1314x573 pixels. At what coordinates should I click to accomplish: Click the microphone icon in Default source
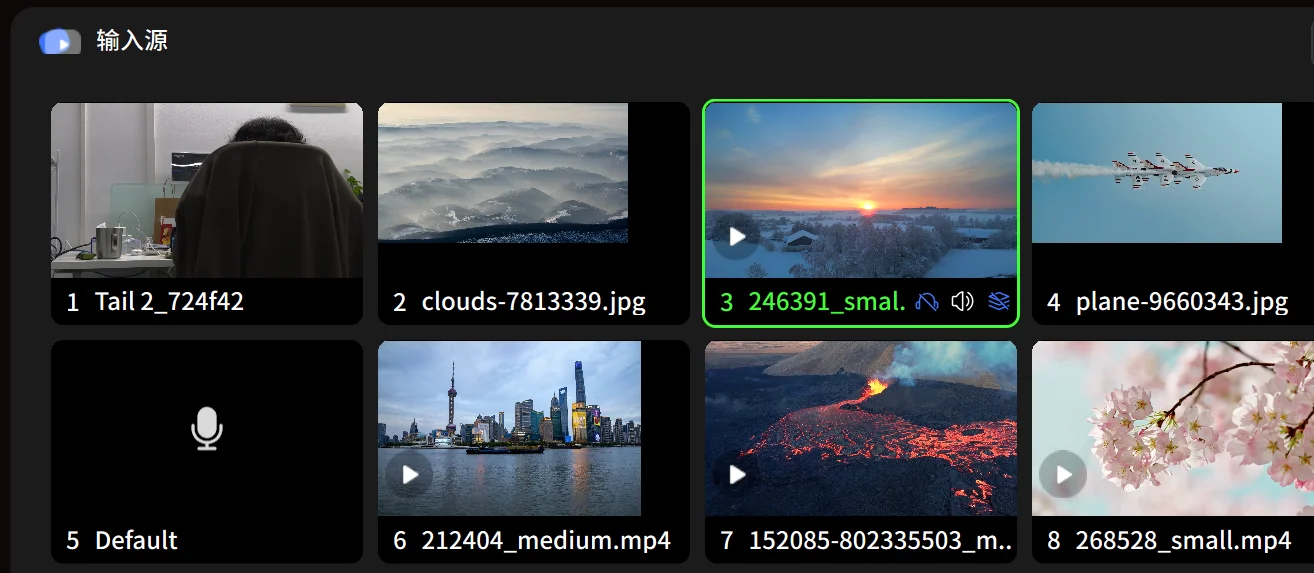[207, 428]
